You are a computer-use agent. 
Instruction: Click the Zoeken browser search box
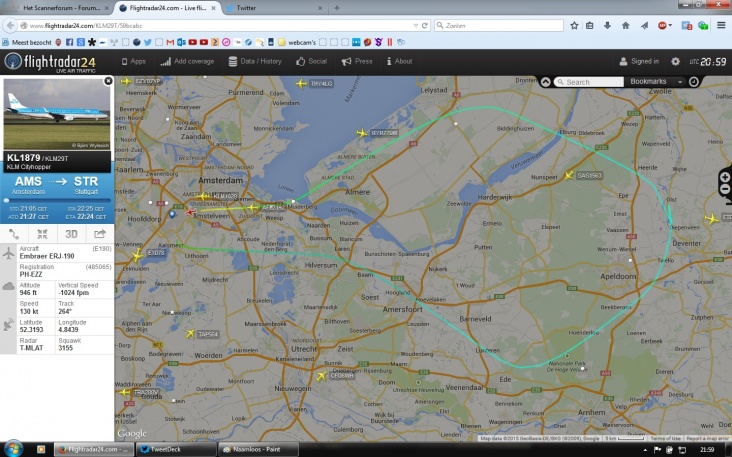tap(499, 26)
